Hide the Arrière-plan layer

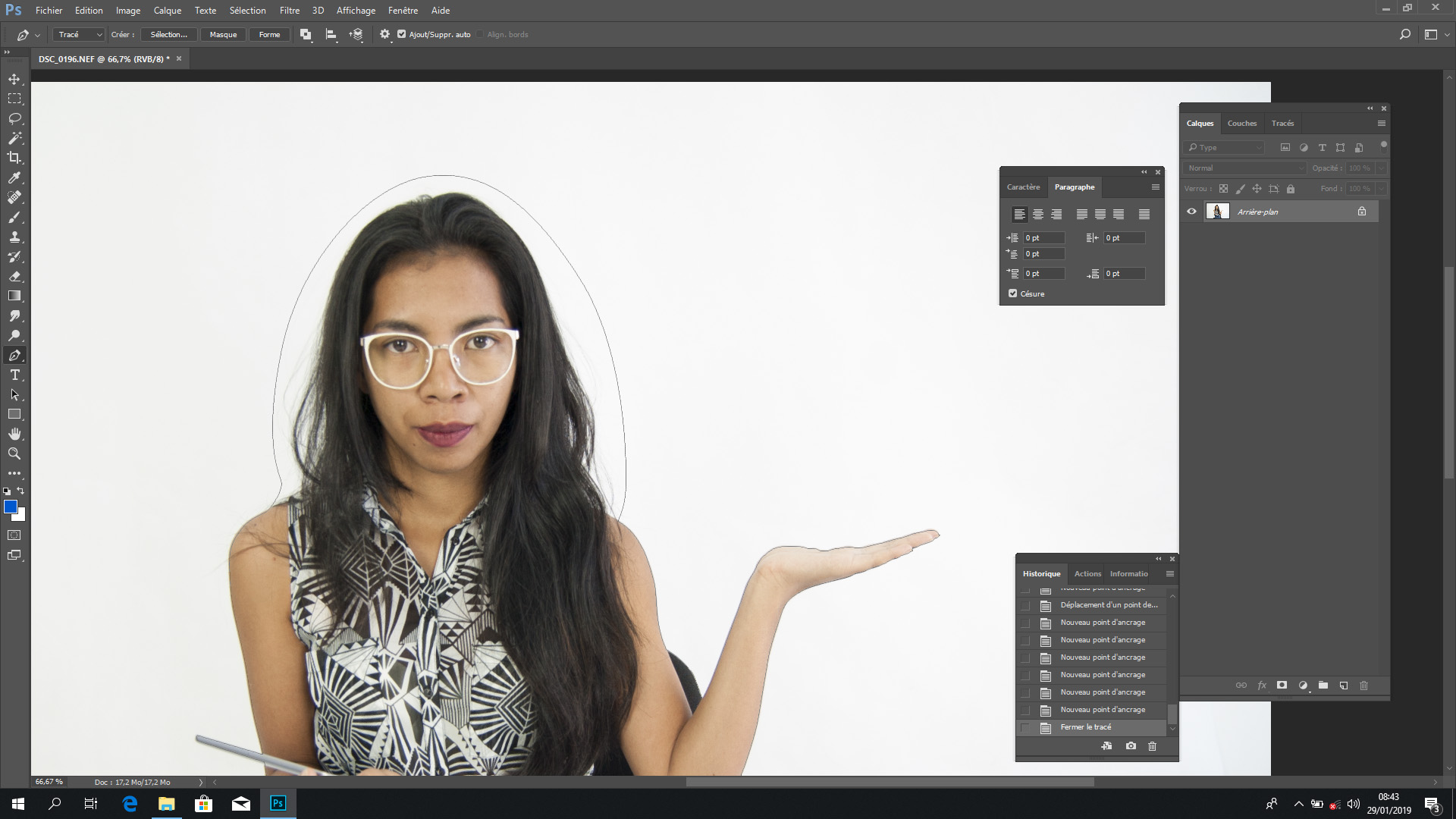click(x=1191, y=211)
